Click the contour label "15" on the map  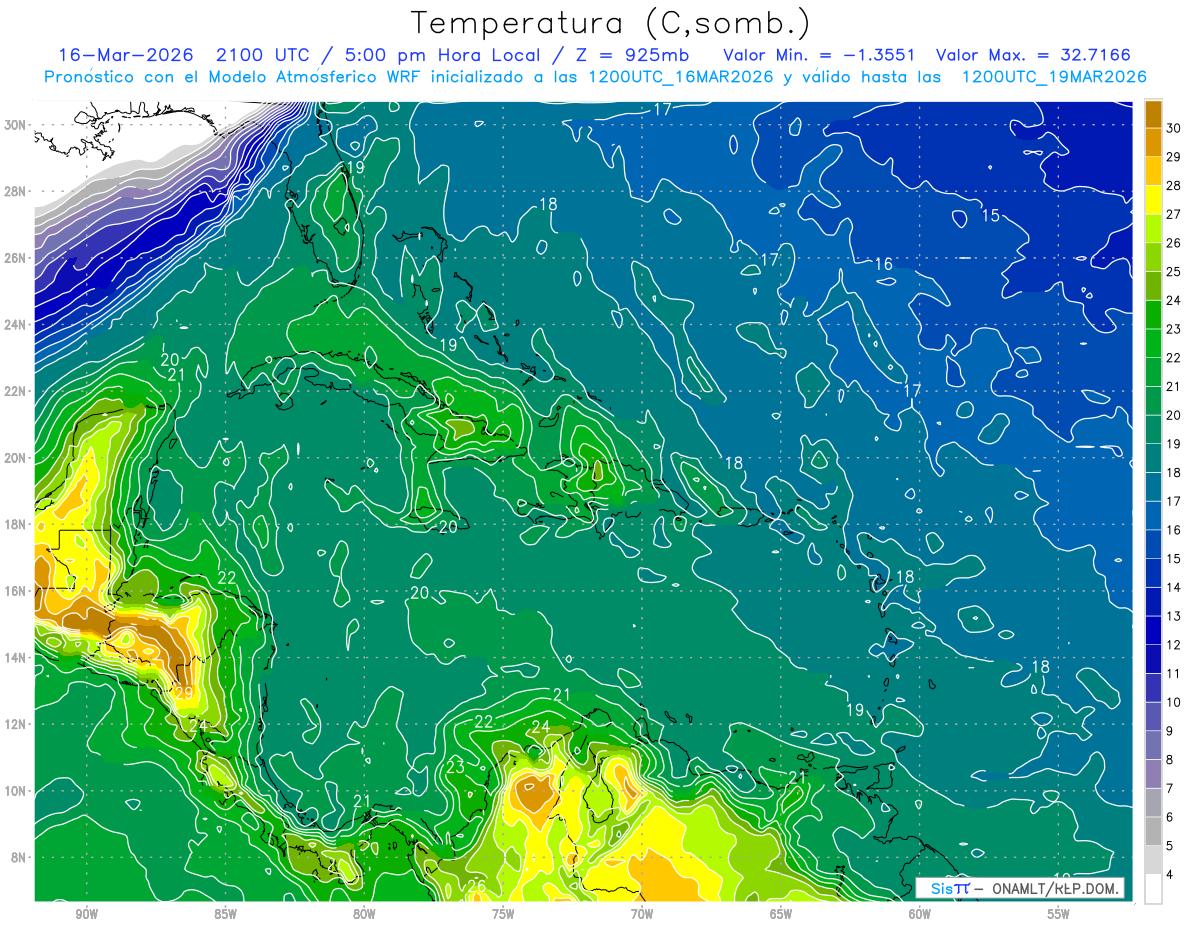990,215
